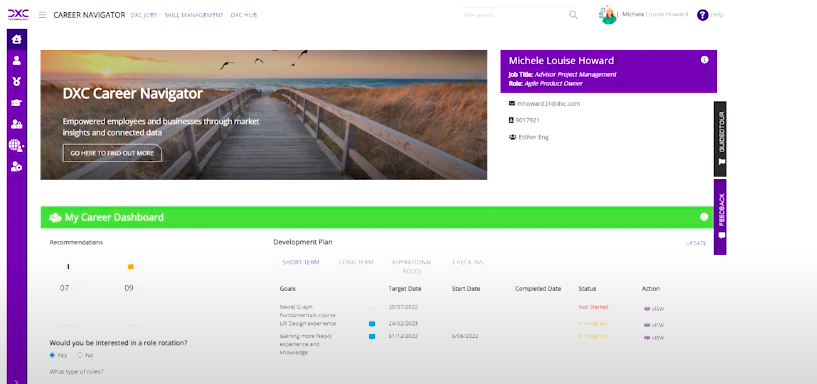Image resolution: width=817 pixels, height=384 pixels.
Task: Click the search magnifier icon
Action: (573, 15)
